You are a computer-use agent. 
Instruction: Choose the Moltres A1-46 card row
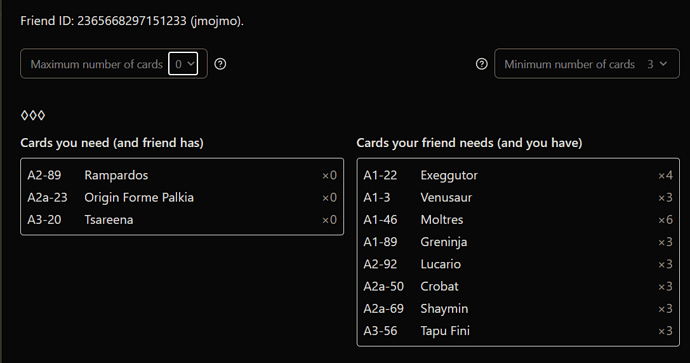pyautogui.click(x=518, y=220)
